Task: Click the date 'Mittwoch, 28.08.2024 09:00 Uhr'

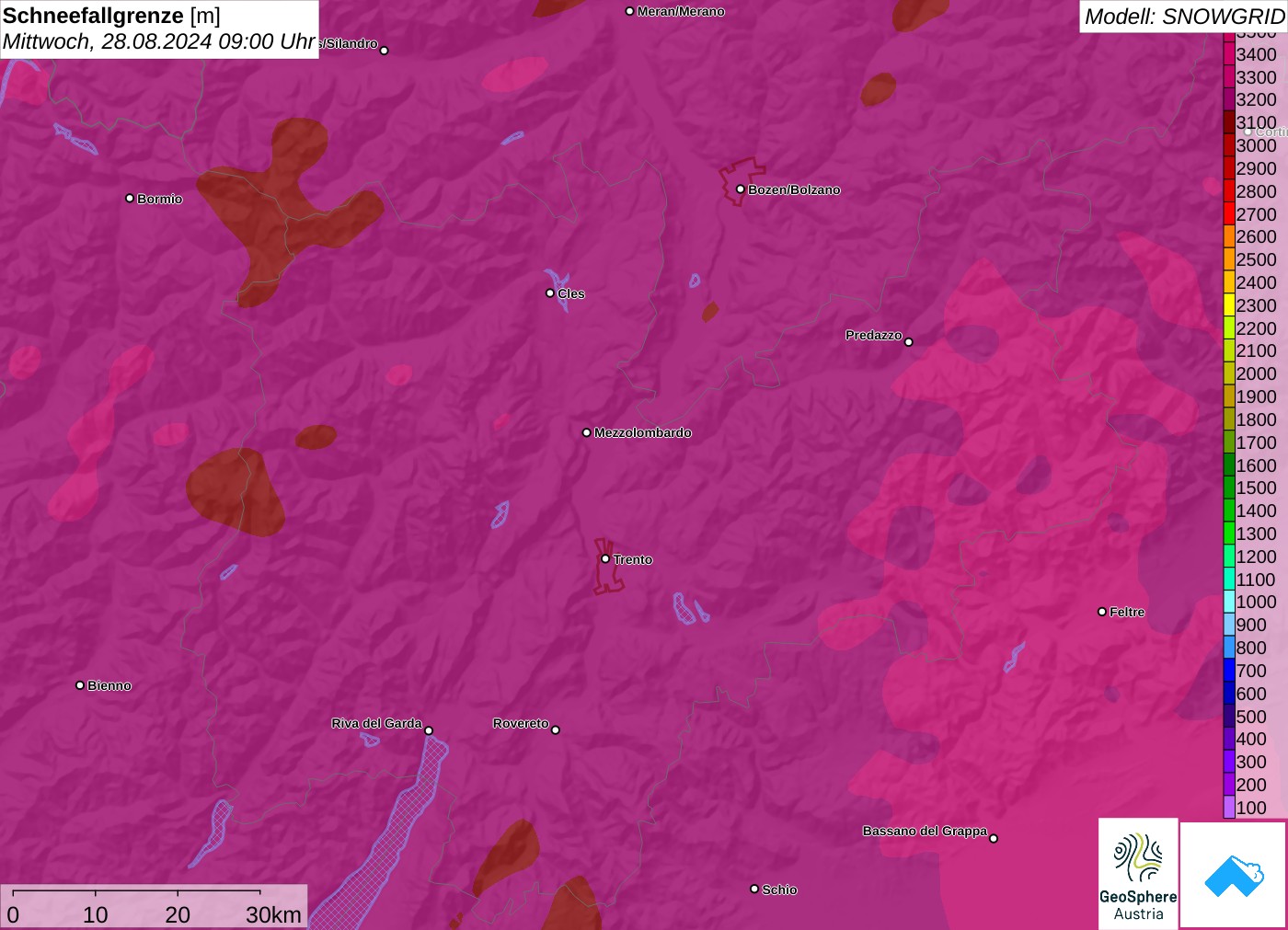Action: [159, 41]
